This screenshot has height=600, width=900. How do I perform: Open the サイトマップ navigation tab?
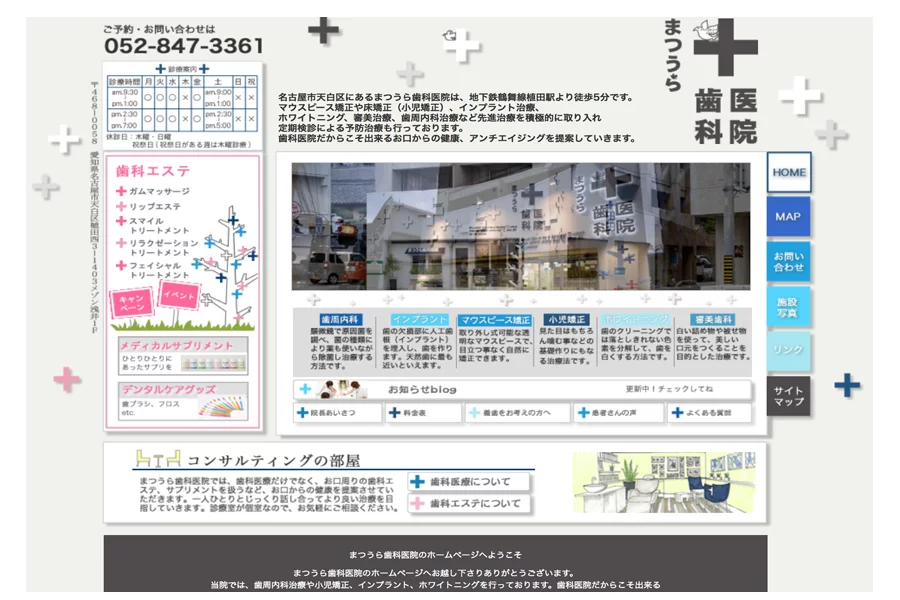(x=789, y=396)
